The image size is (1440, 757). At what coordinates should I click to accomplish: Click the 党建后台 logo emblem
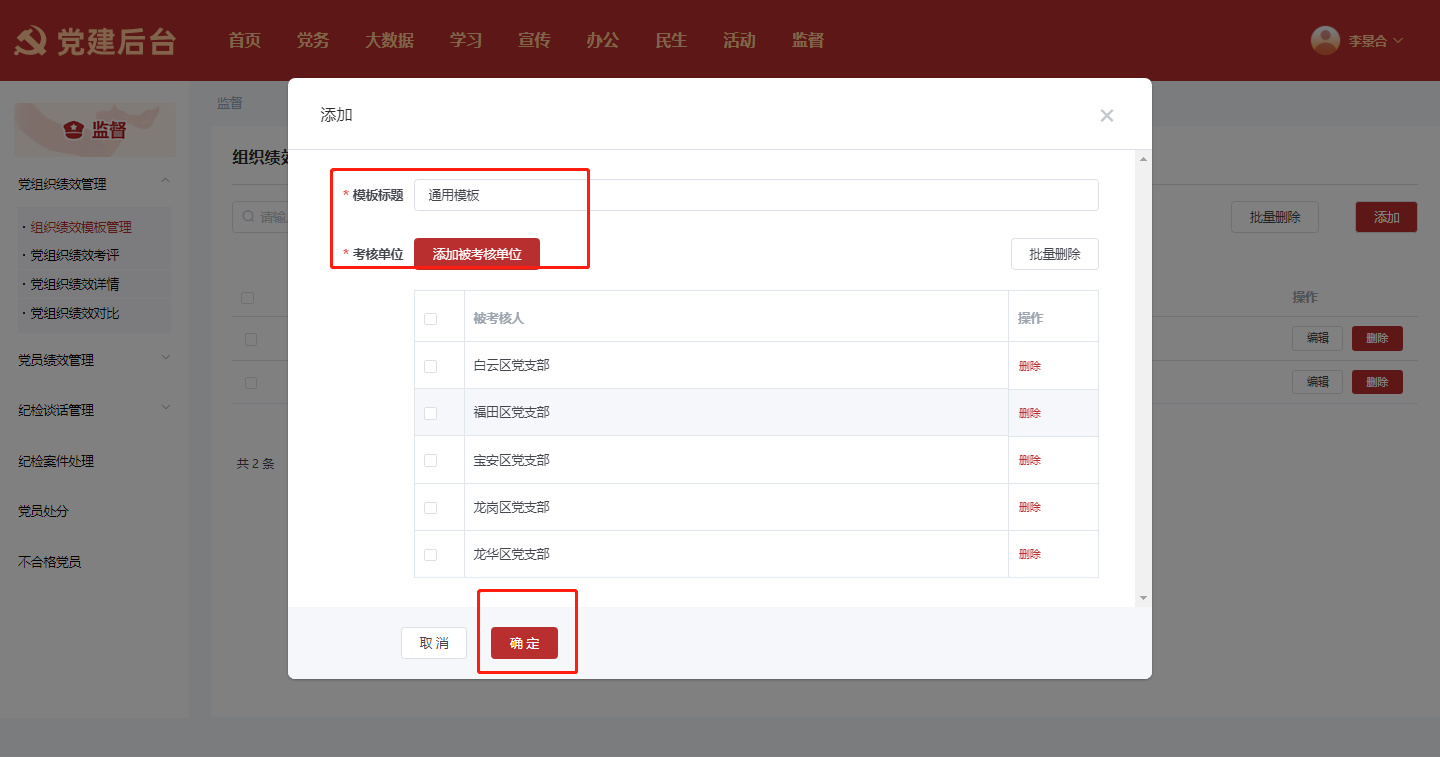[31, 41]
